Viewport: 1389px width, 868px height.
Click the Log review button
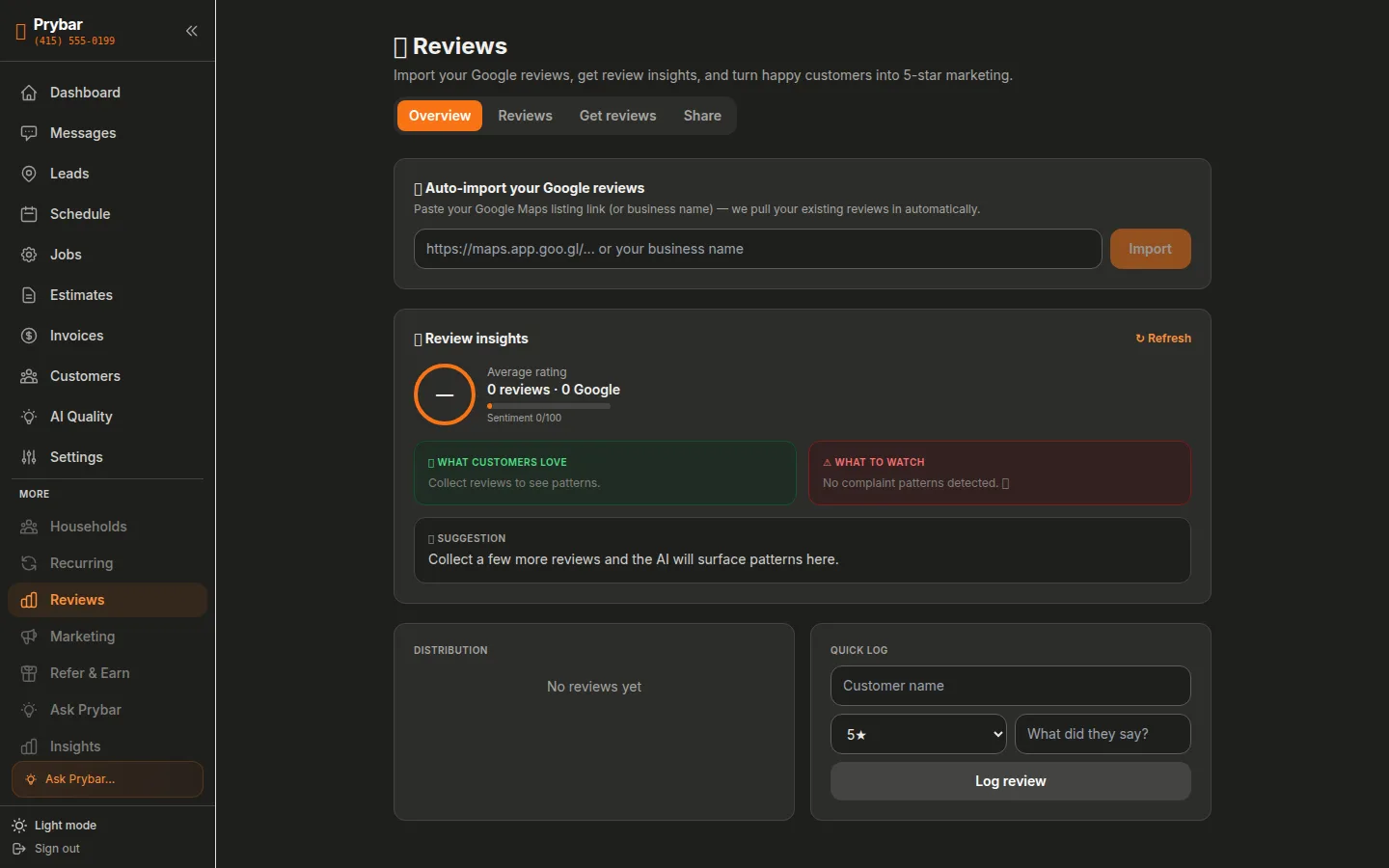point(1010,781)
